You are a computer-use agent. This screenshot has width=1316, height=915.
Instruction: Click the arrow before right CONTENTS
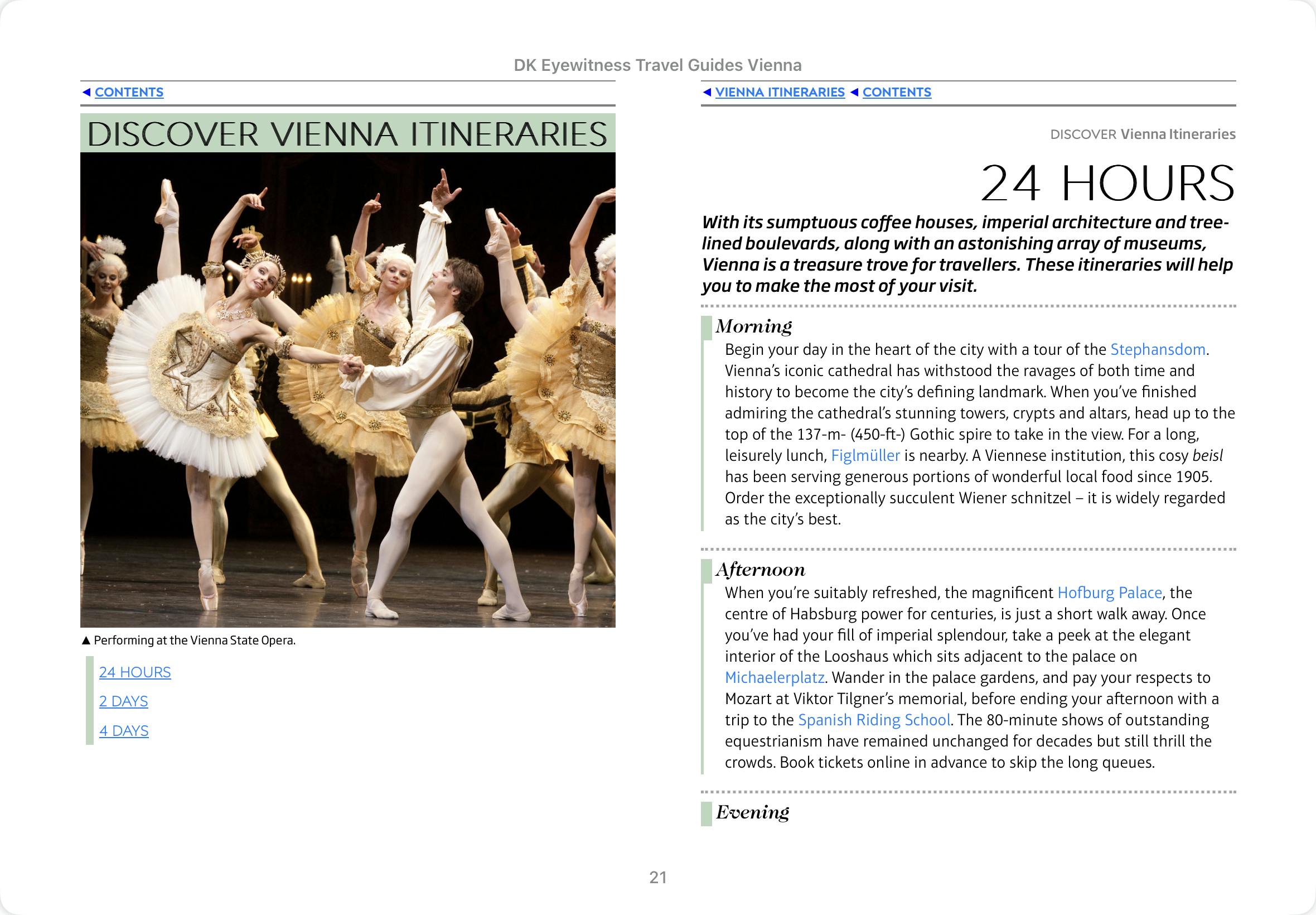coord(854,92)
